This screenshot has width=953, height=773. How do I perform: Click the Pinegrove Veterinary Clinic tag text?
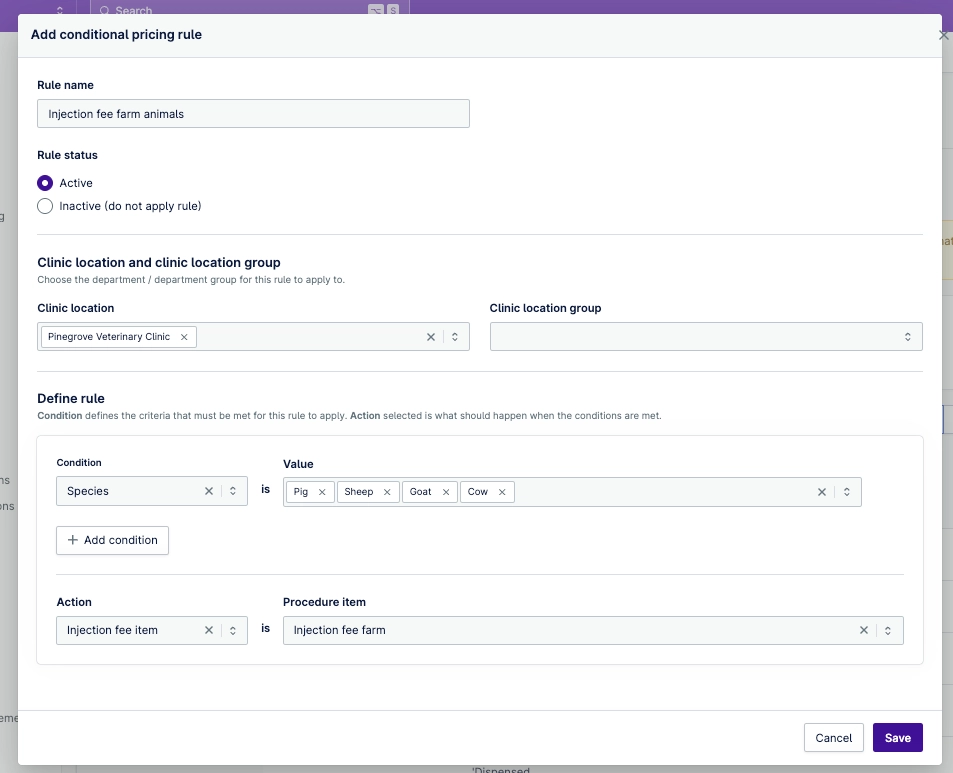point(109,337)
